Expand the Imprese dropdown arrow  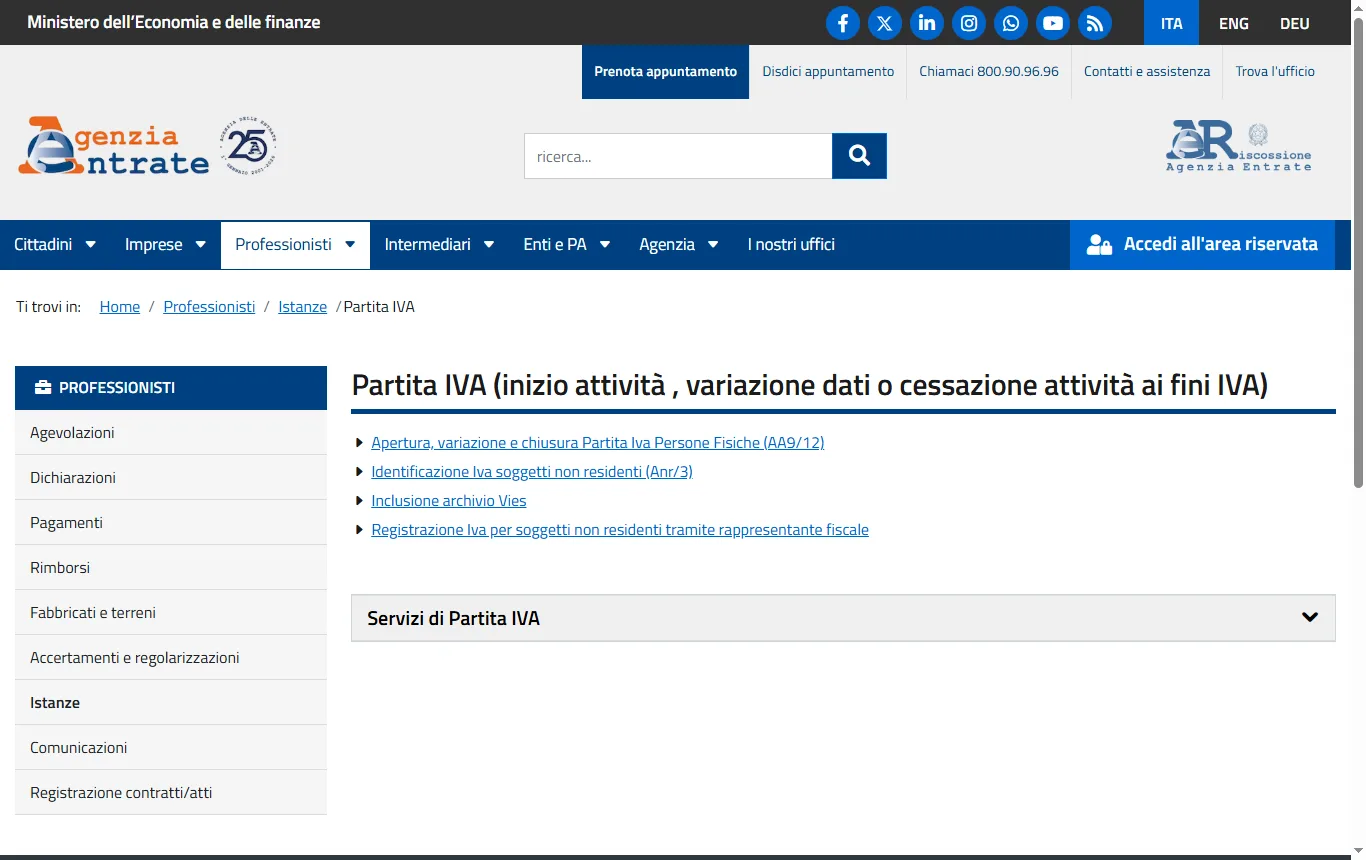pos(200,244)
